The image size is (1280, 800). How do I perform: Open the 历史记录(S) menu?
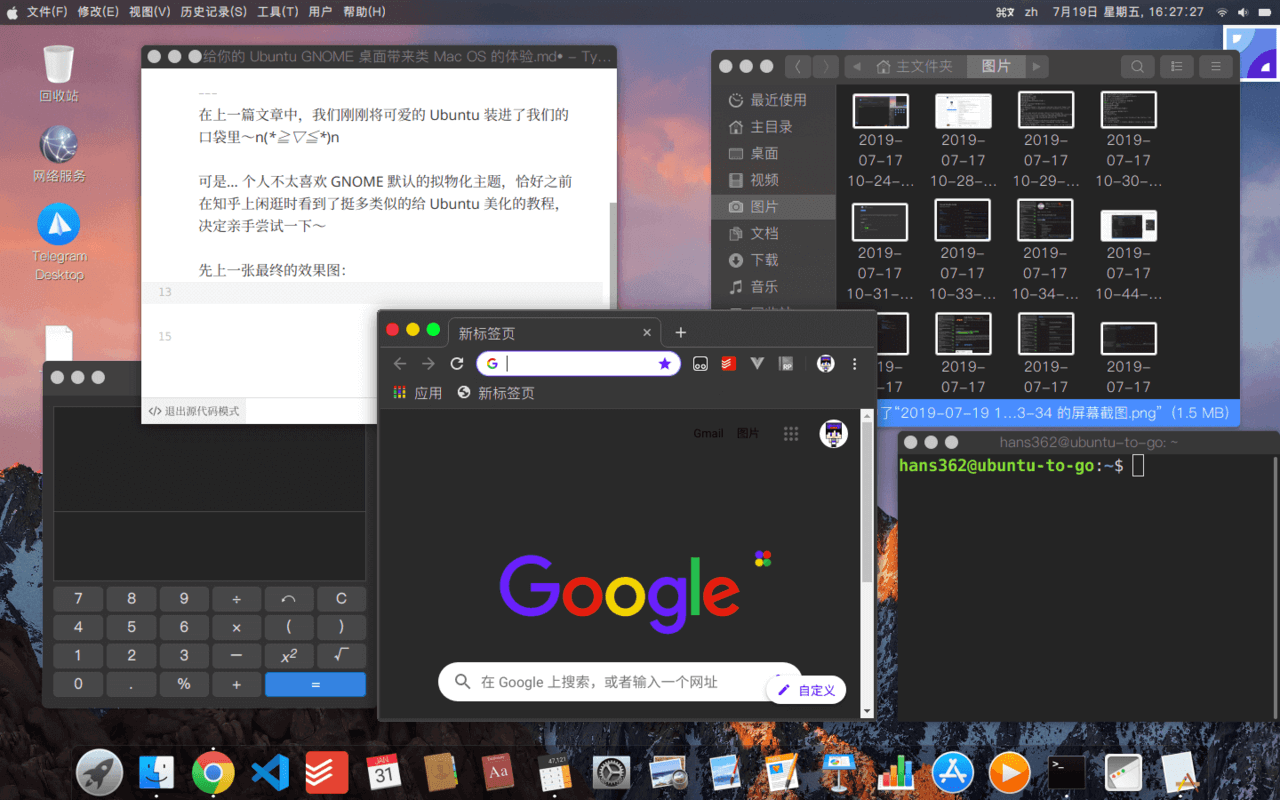pos(214,12)
